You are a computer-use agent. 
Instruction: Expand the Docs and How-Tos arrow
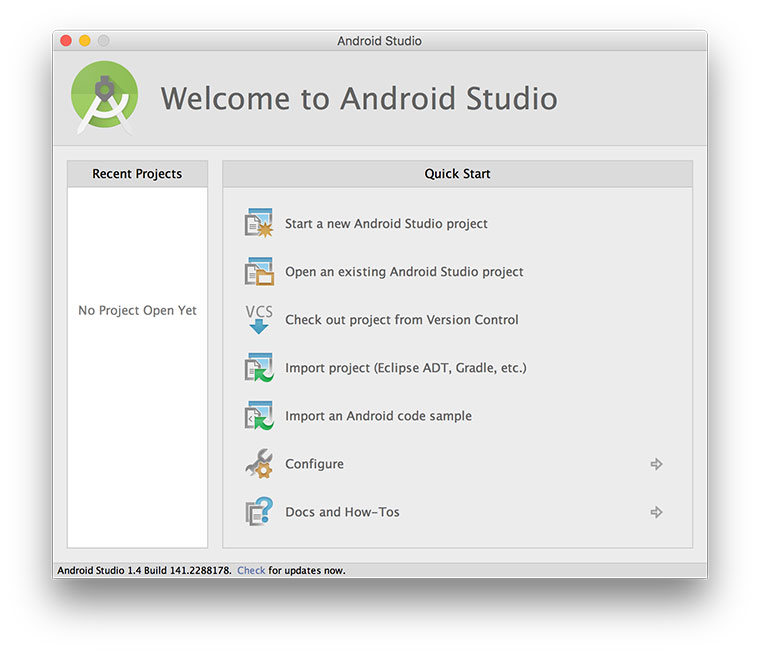tap(656, 512)
